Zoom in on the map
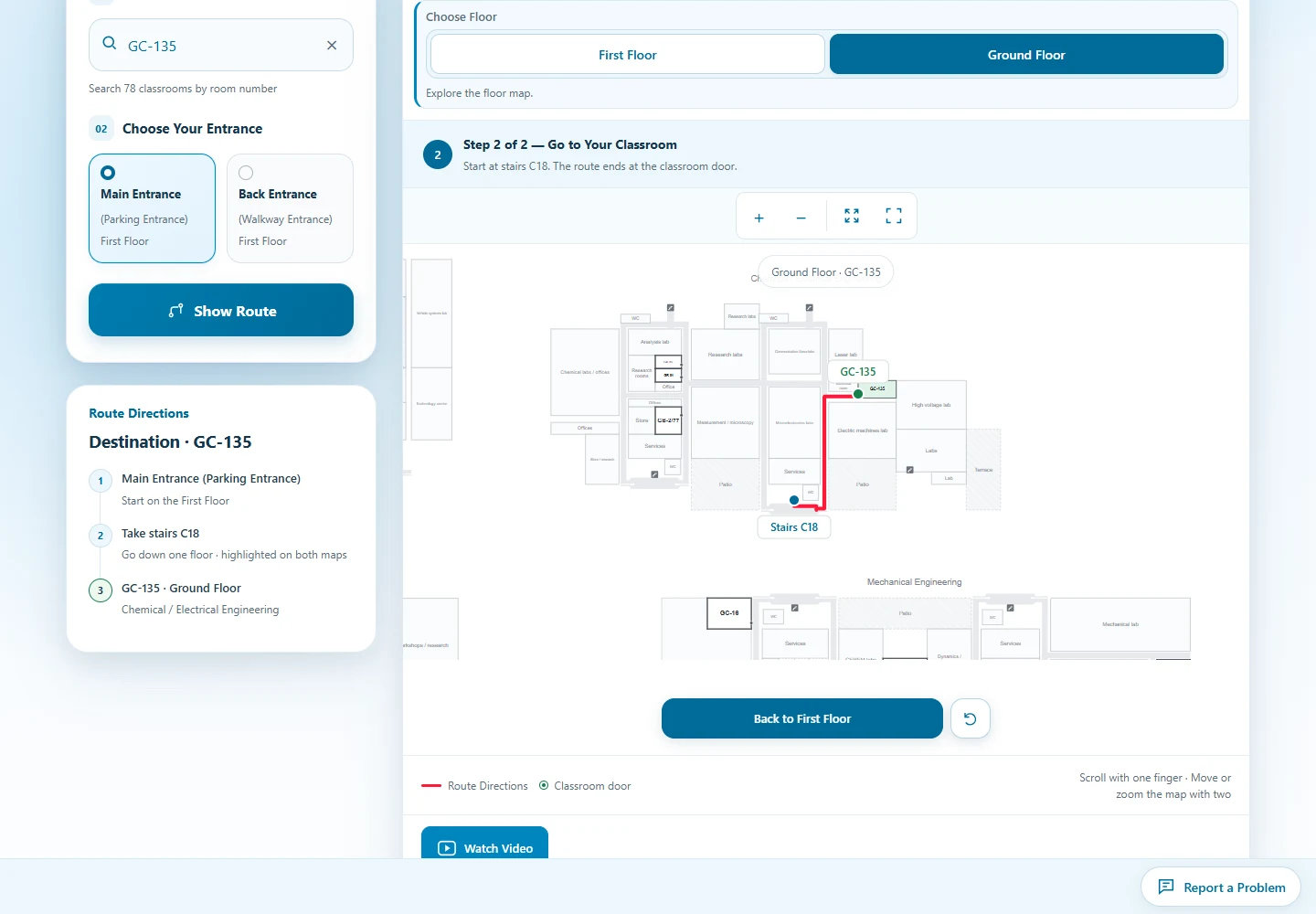The width and height of the screenshot is (1316, 914). pyautogui.click(x=759, y=218)
